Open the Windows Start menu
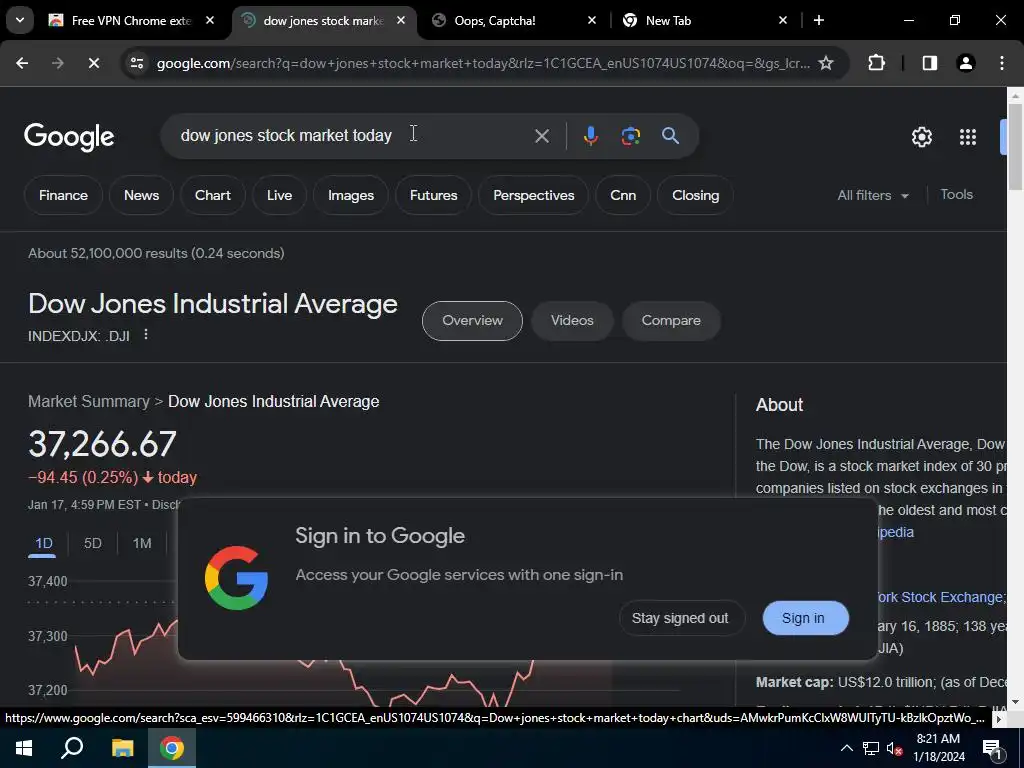 tap(24, 748)
